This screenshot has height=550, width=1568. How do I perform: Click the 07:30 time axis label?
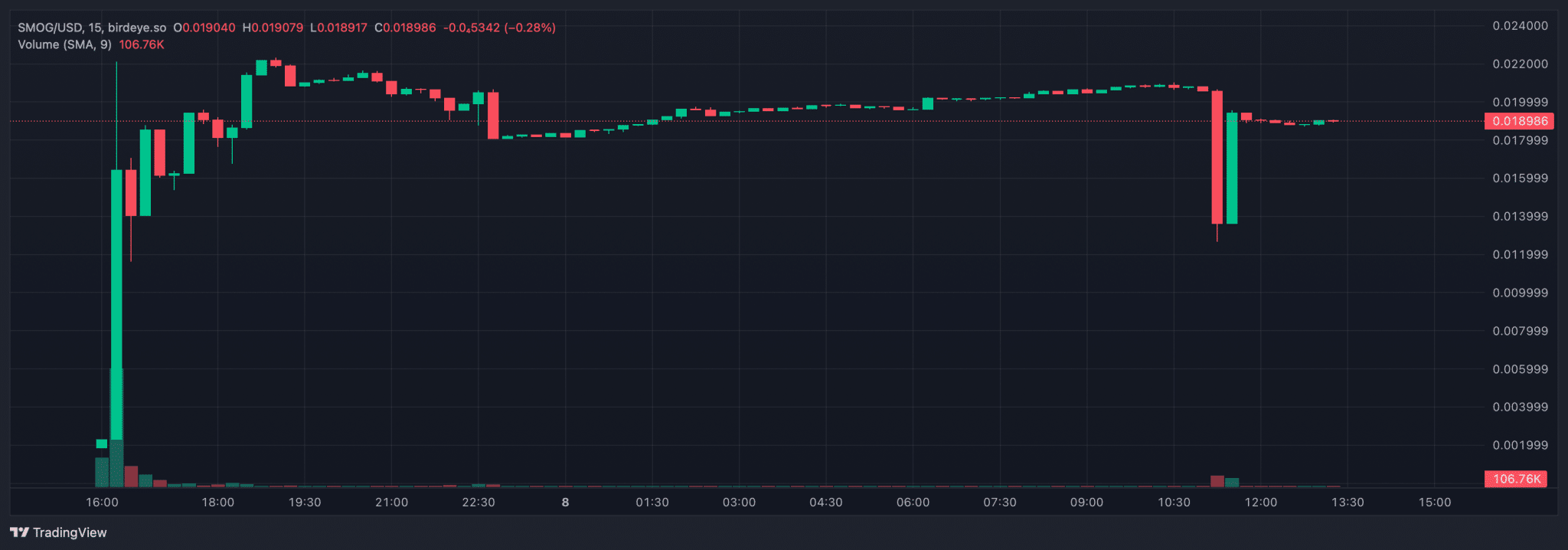point(1000,503)
